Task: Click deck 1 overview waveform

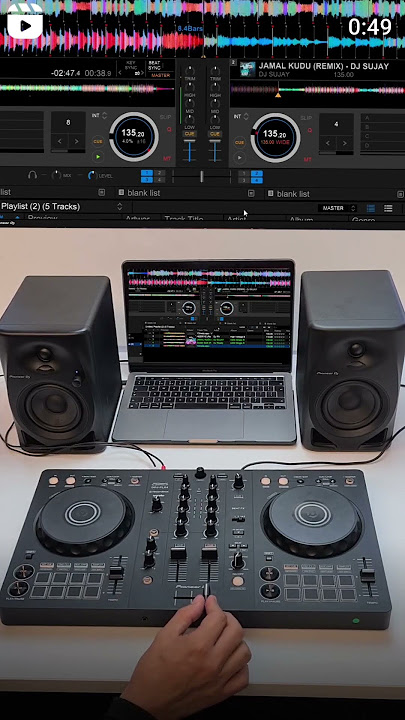Action: click(x=86, y=88)
